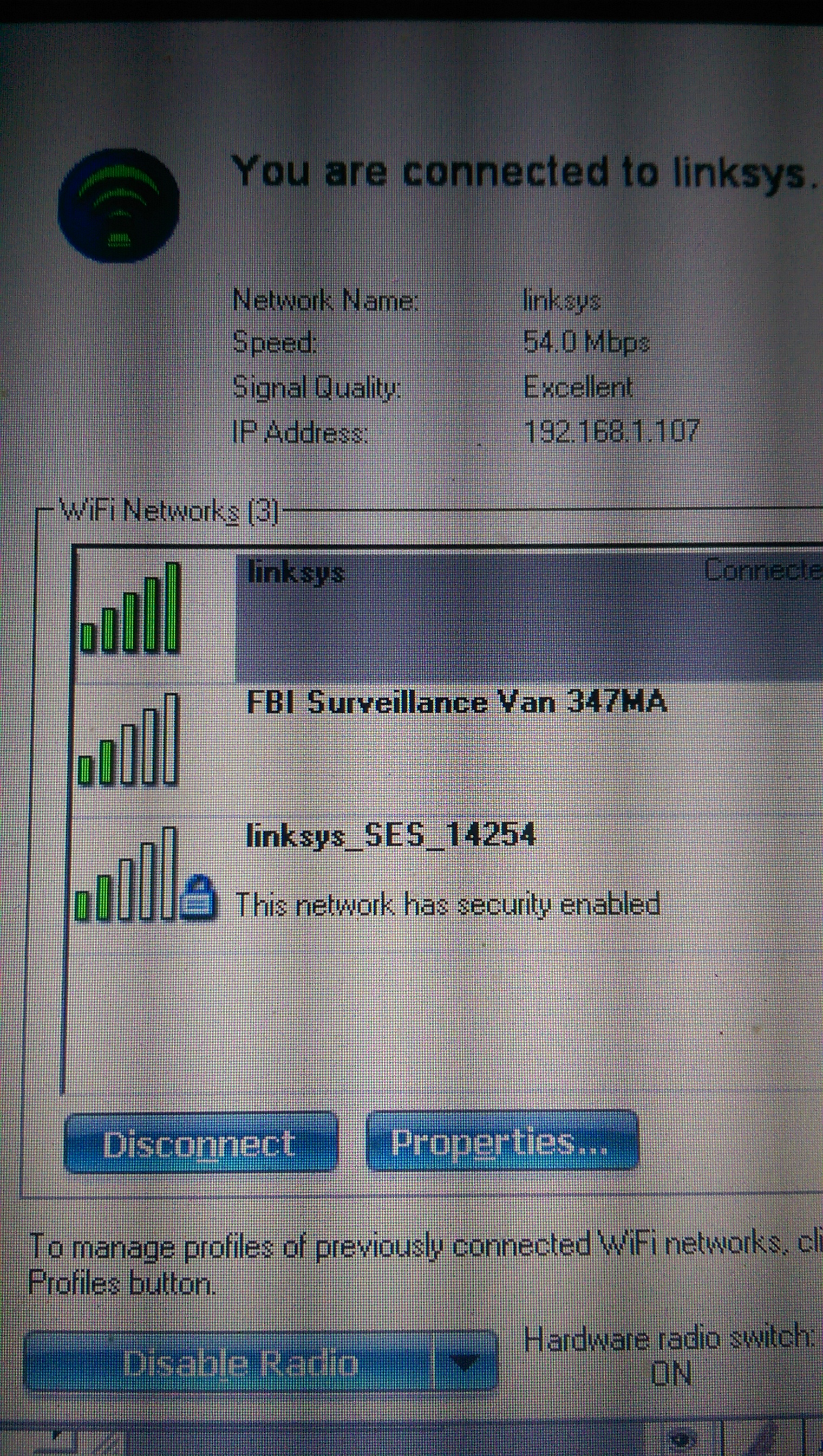Click the WiFi Networks (3) group label
Viewport: 823px width, 1456px height.
pos(168,512)
